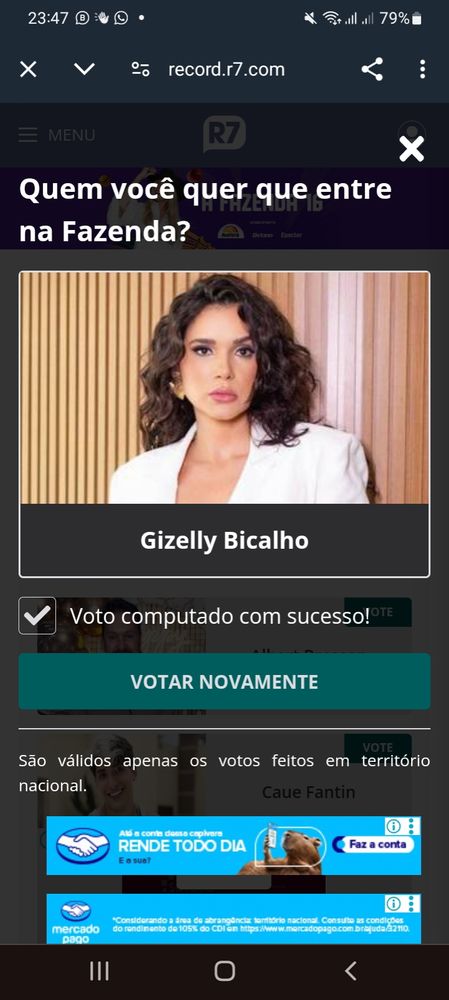This screenshot has width=449, height=1000.
Task: Close the browser custom tab with X
Action: pyautogui.click(x=28, y=69)
